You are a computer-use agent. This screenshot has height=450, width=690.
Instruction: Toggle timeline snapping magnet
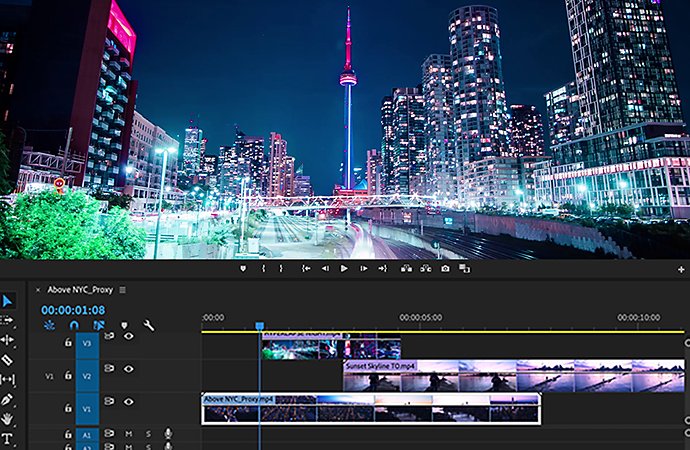click(x=74, y=326)
